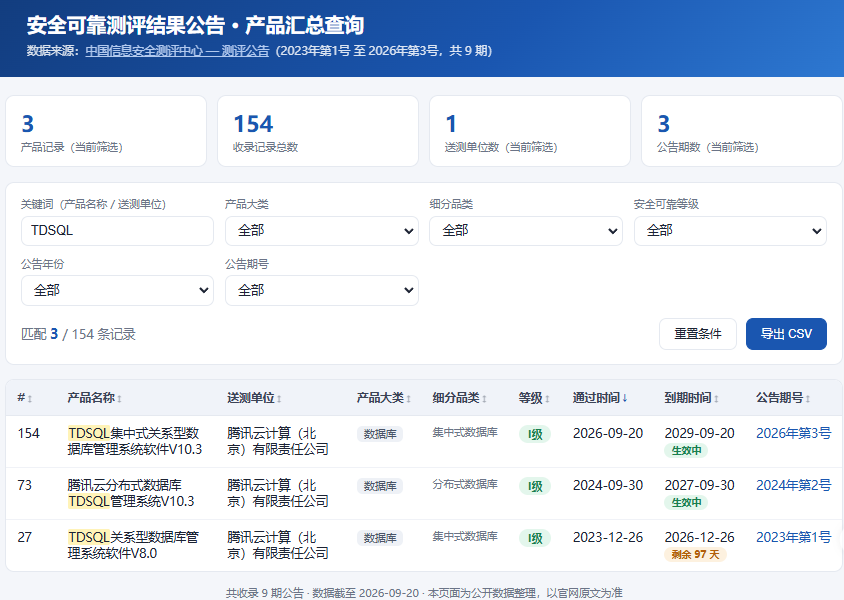Open the 公告年份 dropdown
Image resolution: width=844 pixels, height=600 pixels.
[117, 291]
